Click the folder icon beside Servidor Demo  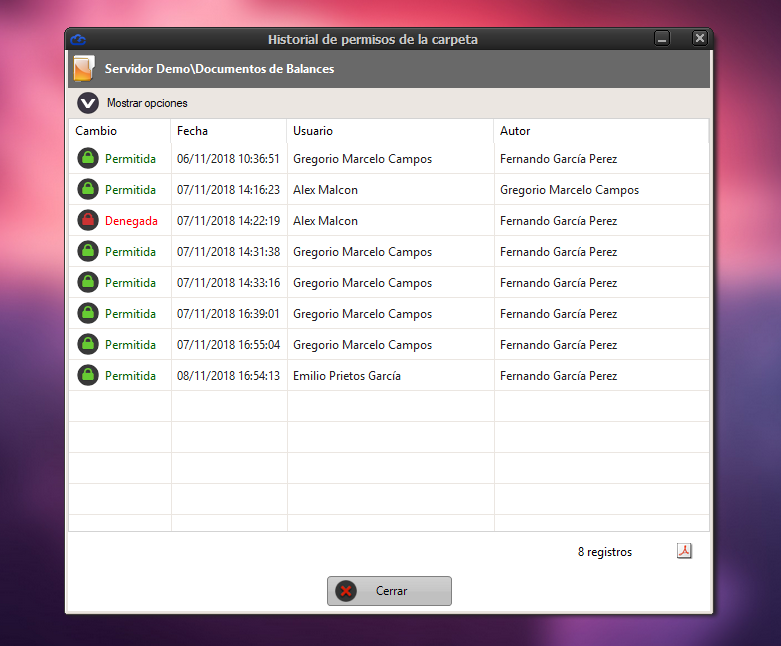click(x=84, y=69)
